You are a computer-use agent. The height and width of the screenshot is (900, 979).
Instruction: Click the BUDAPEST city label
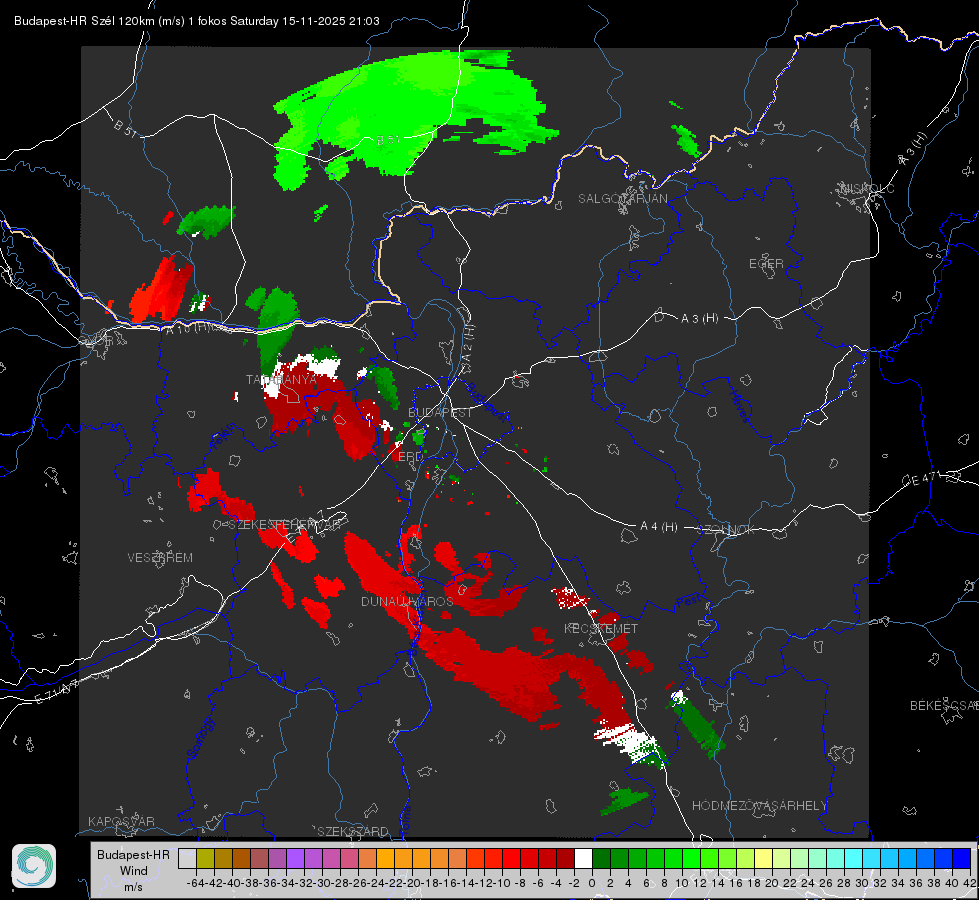click(x=440, y=412)
